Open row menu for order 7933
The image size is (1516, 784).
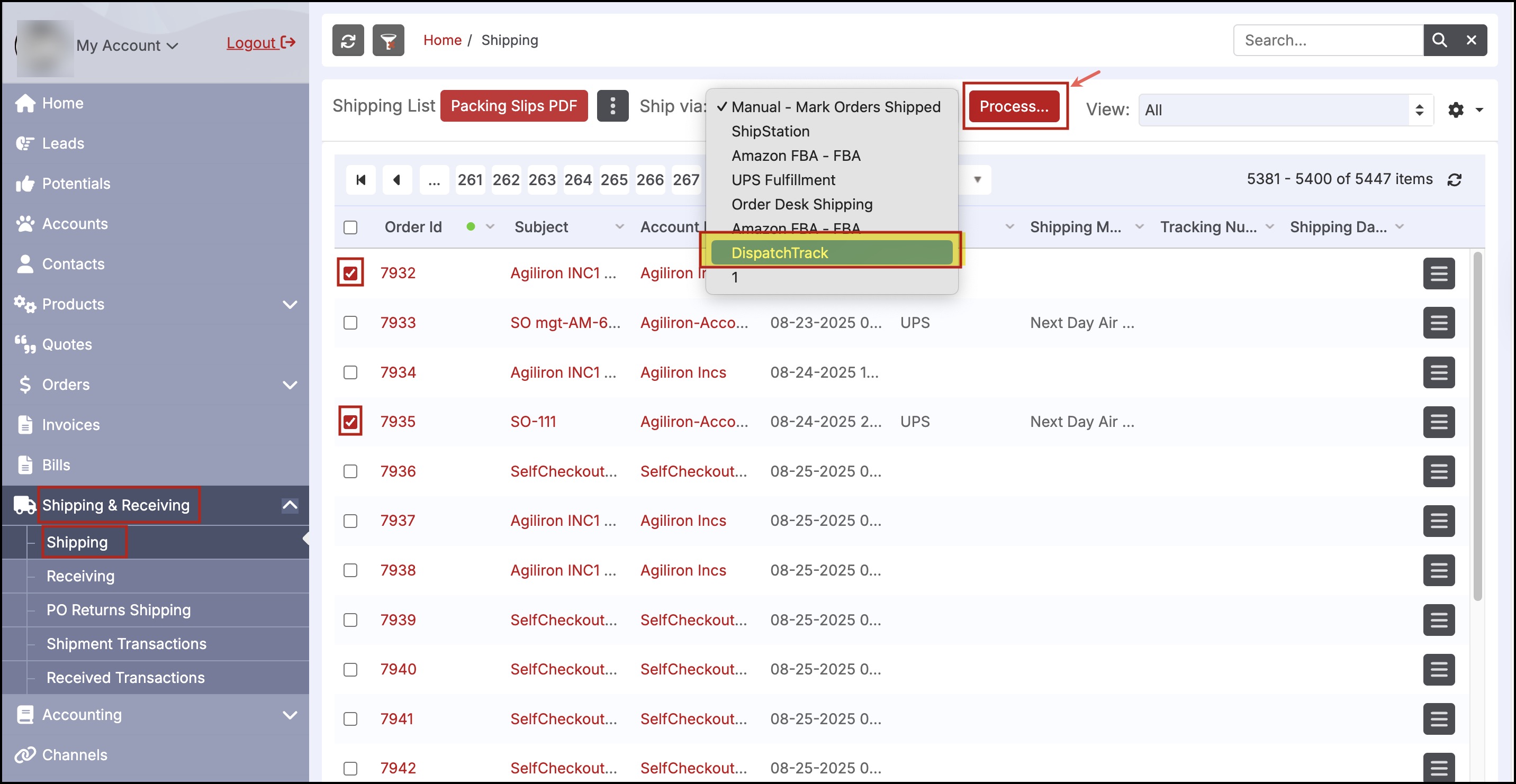[x=1438, y=323]
